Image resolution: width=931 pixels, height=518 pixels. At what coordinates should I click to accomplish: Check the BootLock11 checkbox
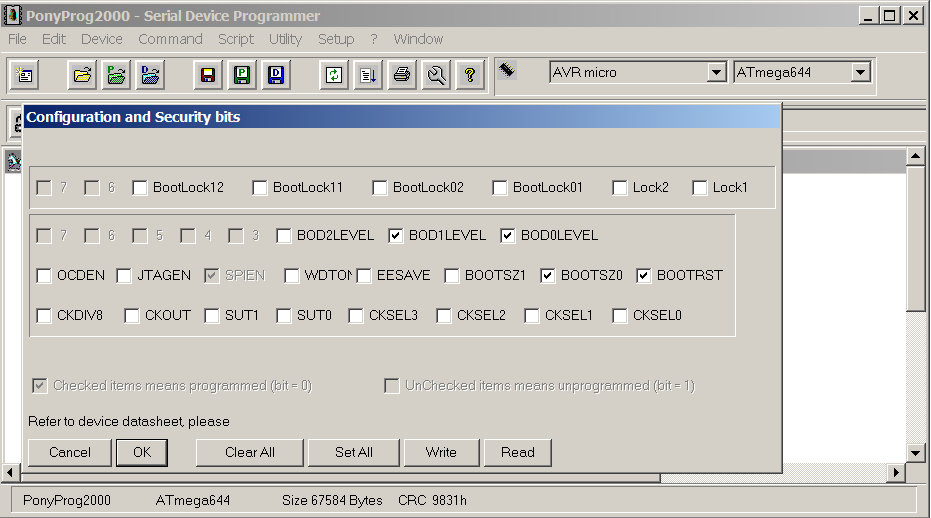tap(259, 188)
